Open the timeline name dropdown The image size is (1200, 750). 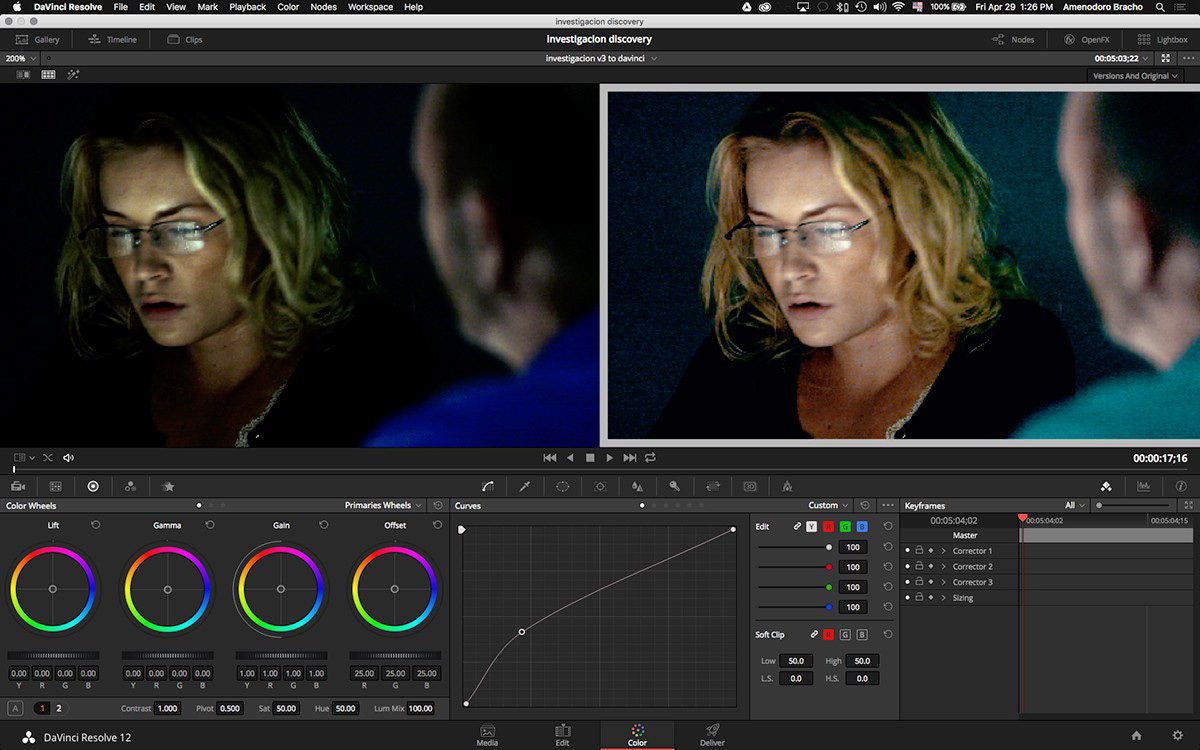[601, 59]
